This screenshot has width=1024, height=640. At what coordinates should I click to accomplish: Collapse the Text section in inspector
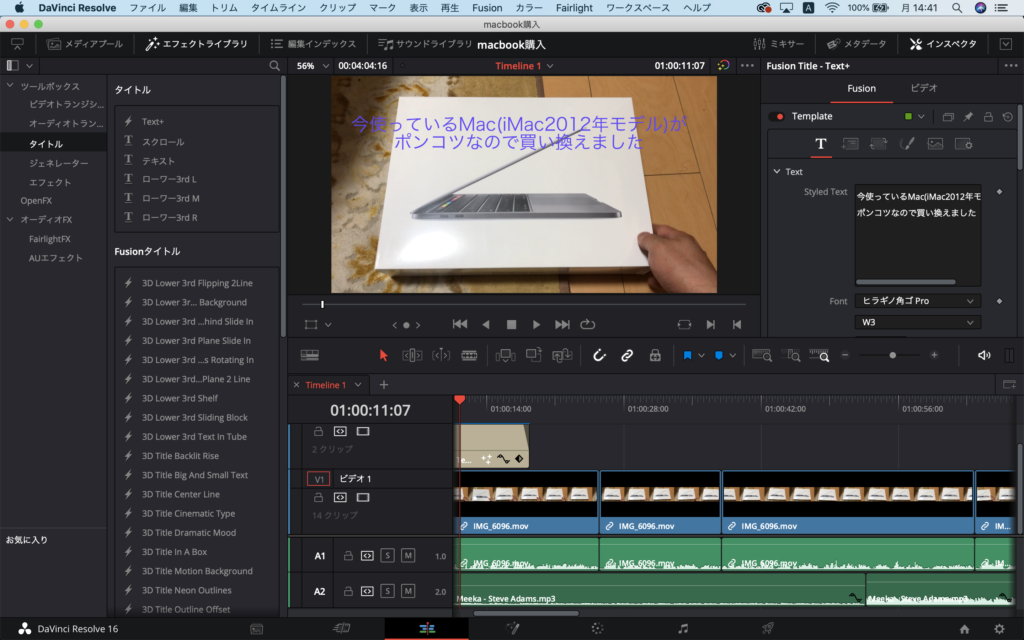click(x=778, y=171)
